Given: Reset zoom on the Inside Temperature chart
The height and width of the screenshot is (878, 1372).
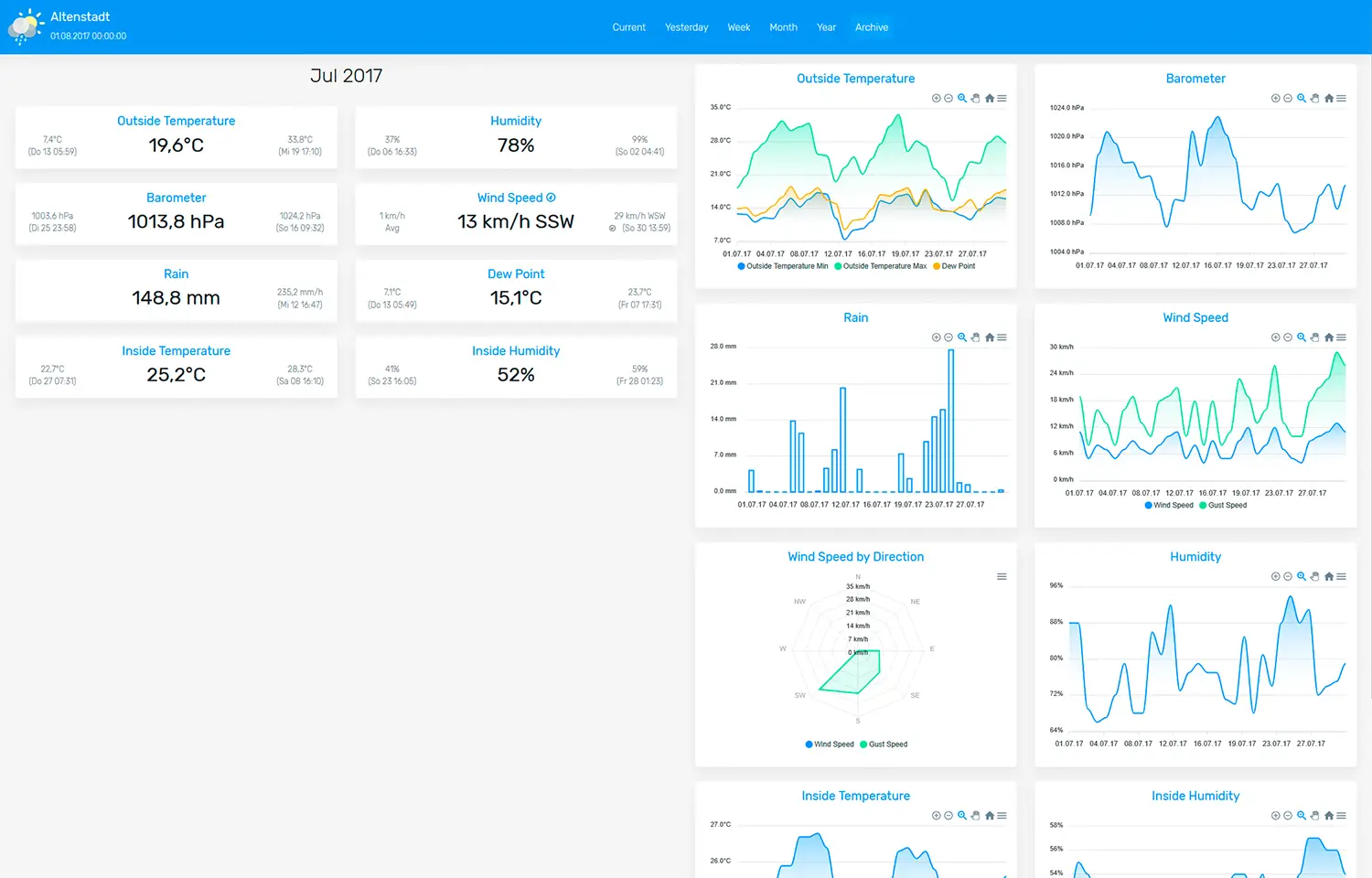Looking at the screenshot, I should pos(990,816).
